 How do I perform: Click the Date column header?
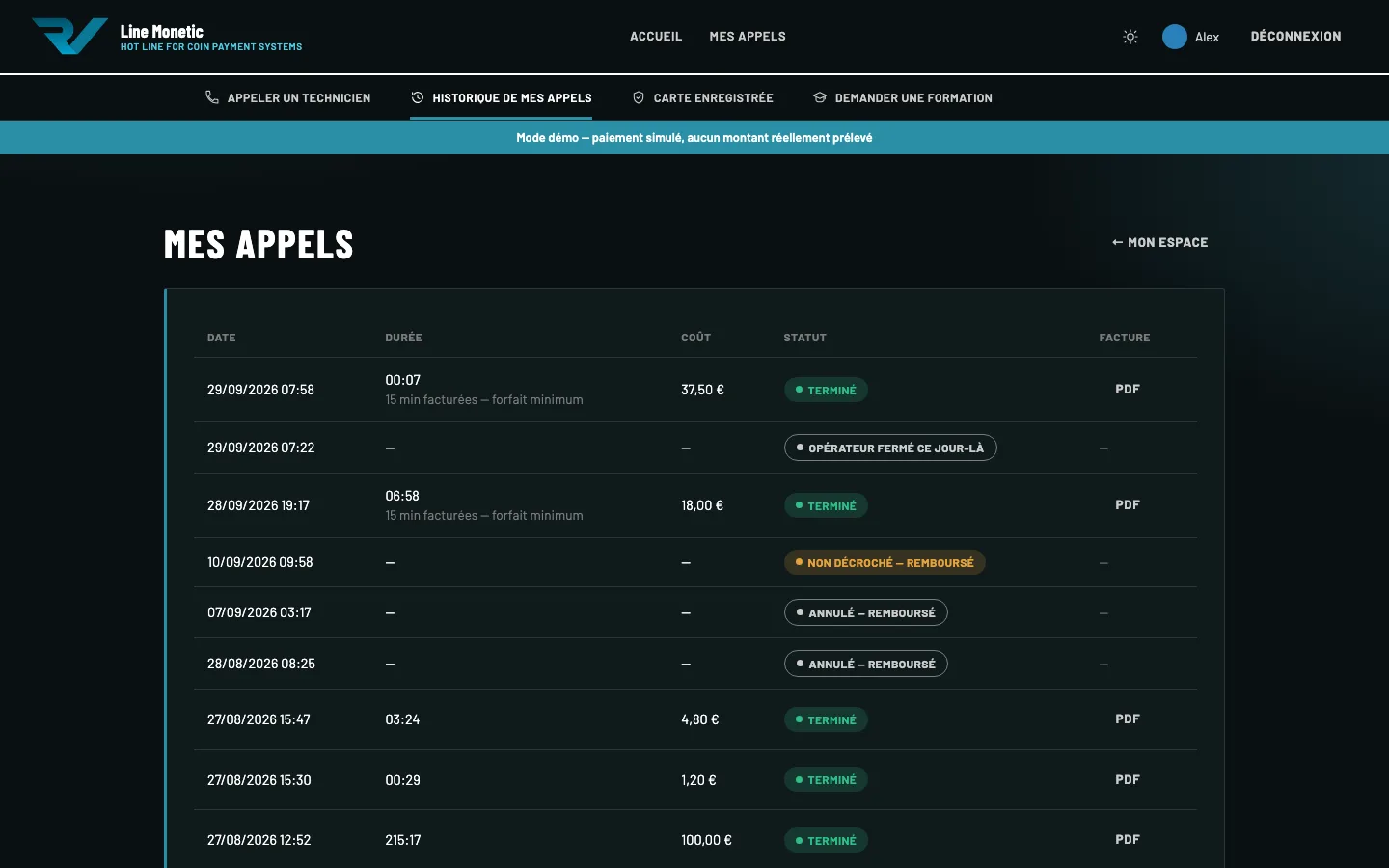coord(222,338)
